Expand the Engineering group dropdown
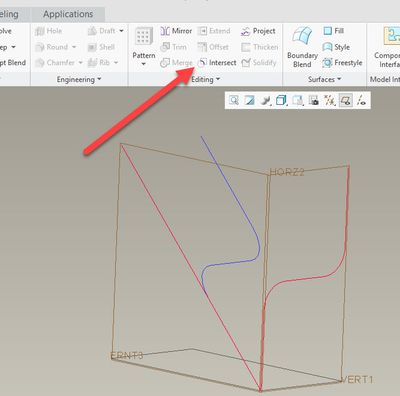The image size is (400, 396). 79,79
